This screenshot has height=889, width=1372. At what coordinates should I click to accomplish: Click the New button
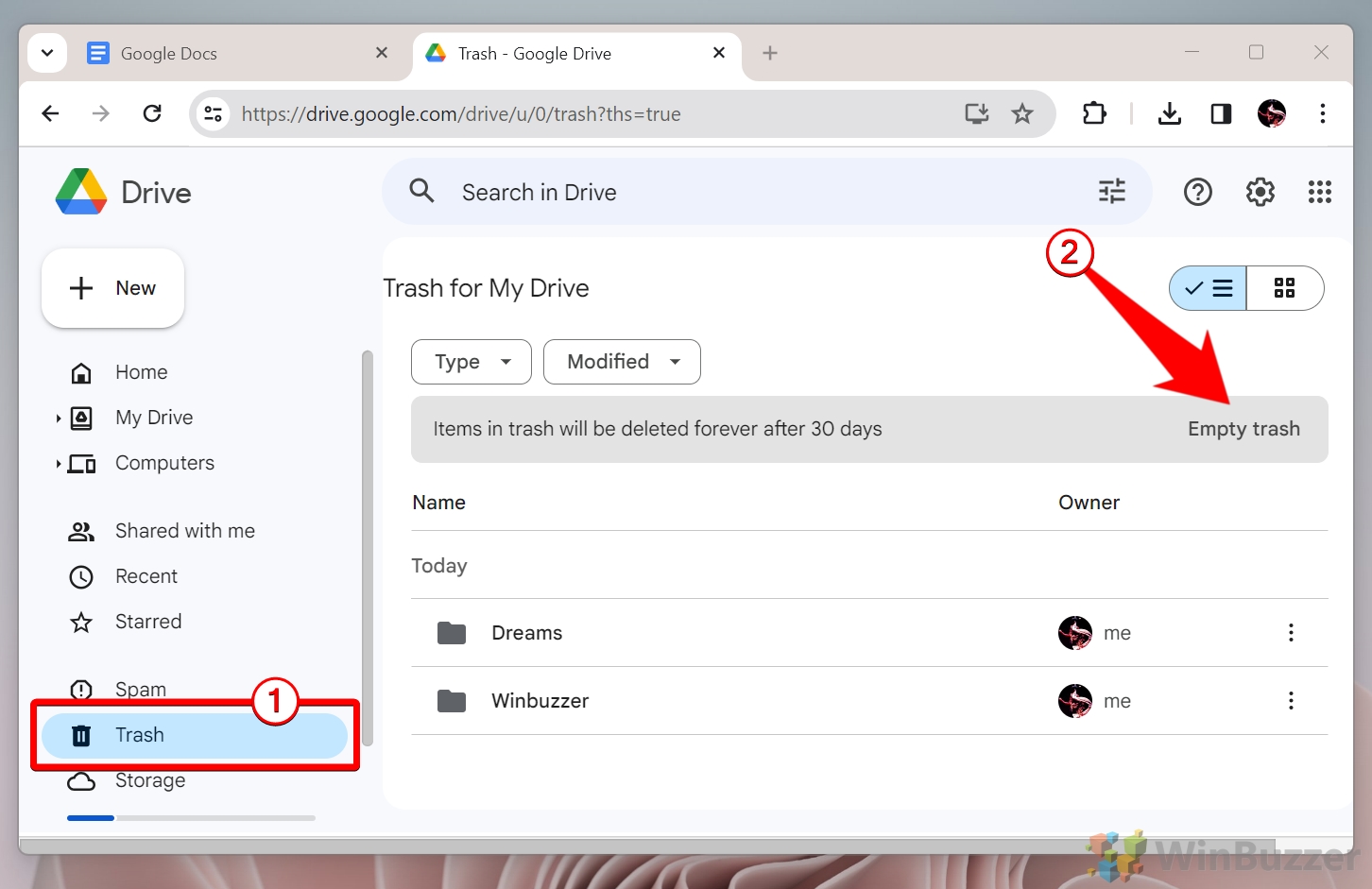[112, 288]
